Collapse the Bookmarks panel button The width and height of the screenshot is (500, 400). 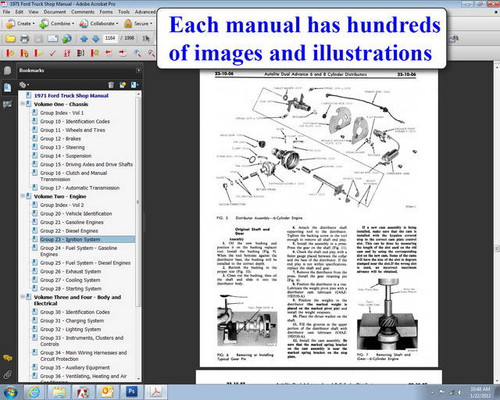pos(138,70)
